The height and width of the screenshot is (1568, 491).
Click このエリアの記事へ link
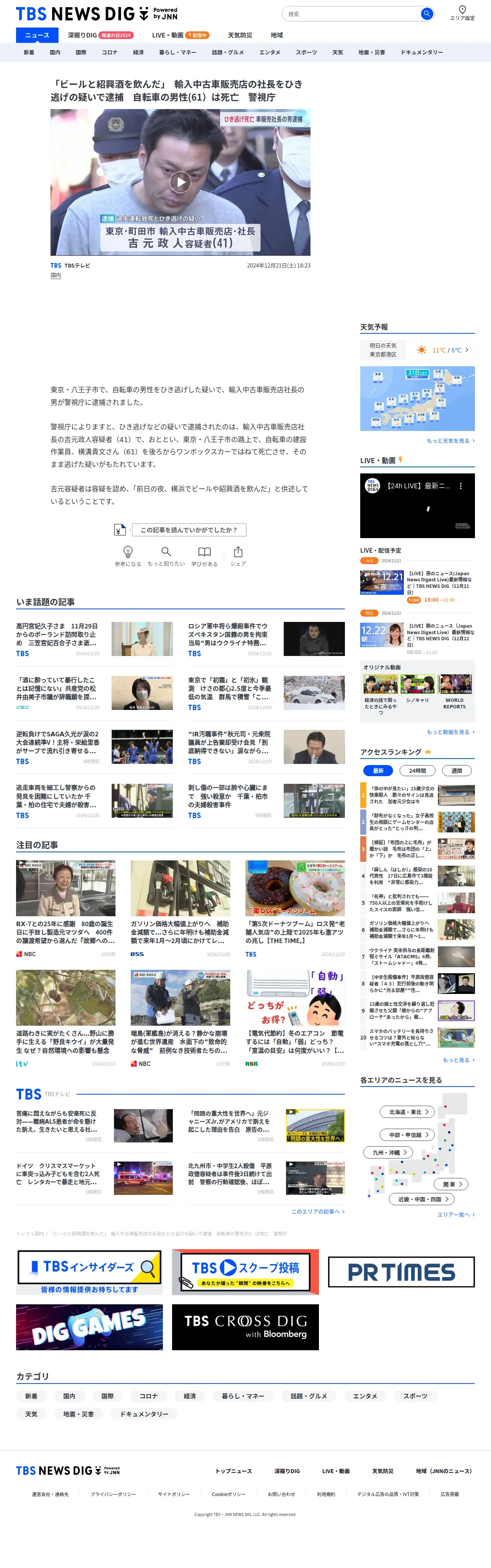318,1211
